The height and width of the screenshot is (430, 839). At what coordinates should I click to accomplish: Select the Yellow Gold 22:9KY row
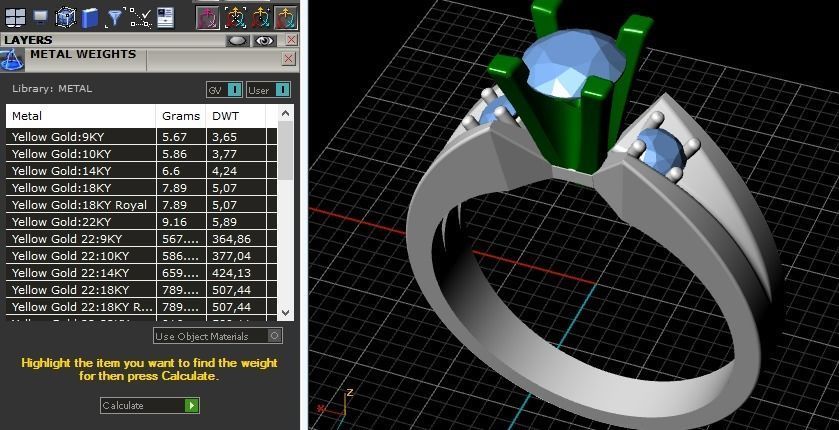tap(141, 239)
